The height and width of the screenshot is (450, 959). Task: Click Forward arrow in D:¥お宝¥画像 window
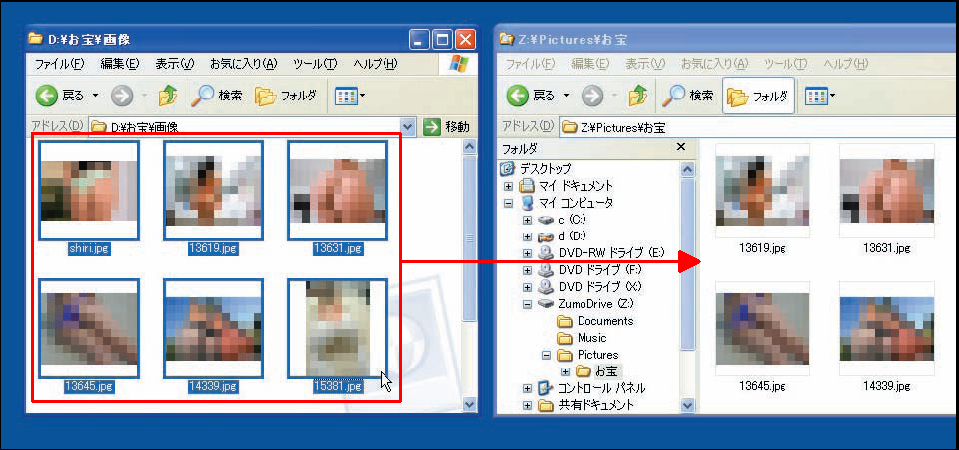tap(122, 95)
